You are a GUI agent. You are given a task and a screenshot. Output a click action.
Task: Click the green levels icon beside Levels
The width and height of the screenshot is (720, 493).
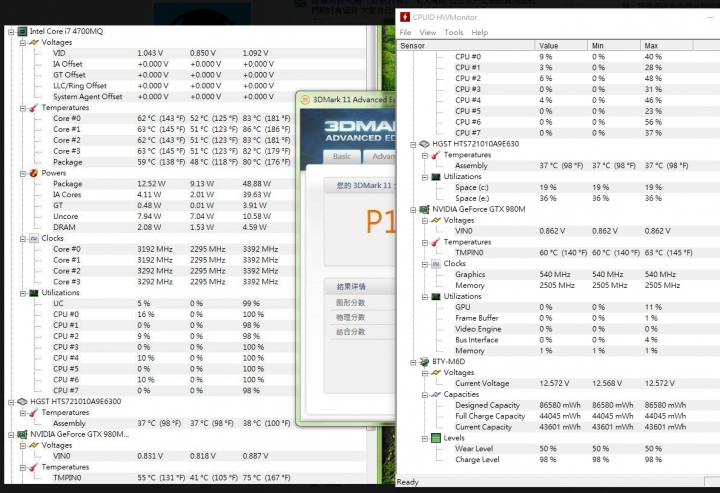436,438
